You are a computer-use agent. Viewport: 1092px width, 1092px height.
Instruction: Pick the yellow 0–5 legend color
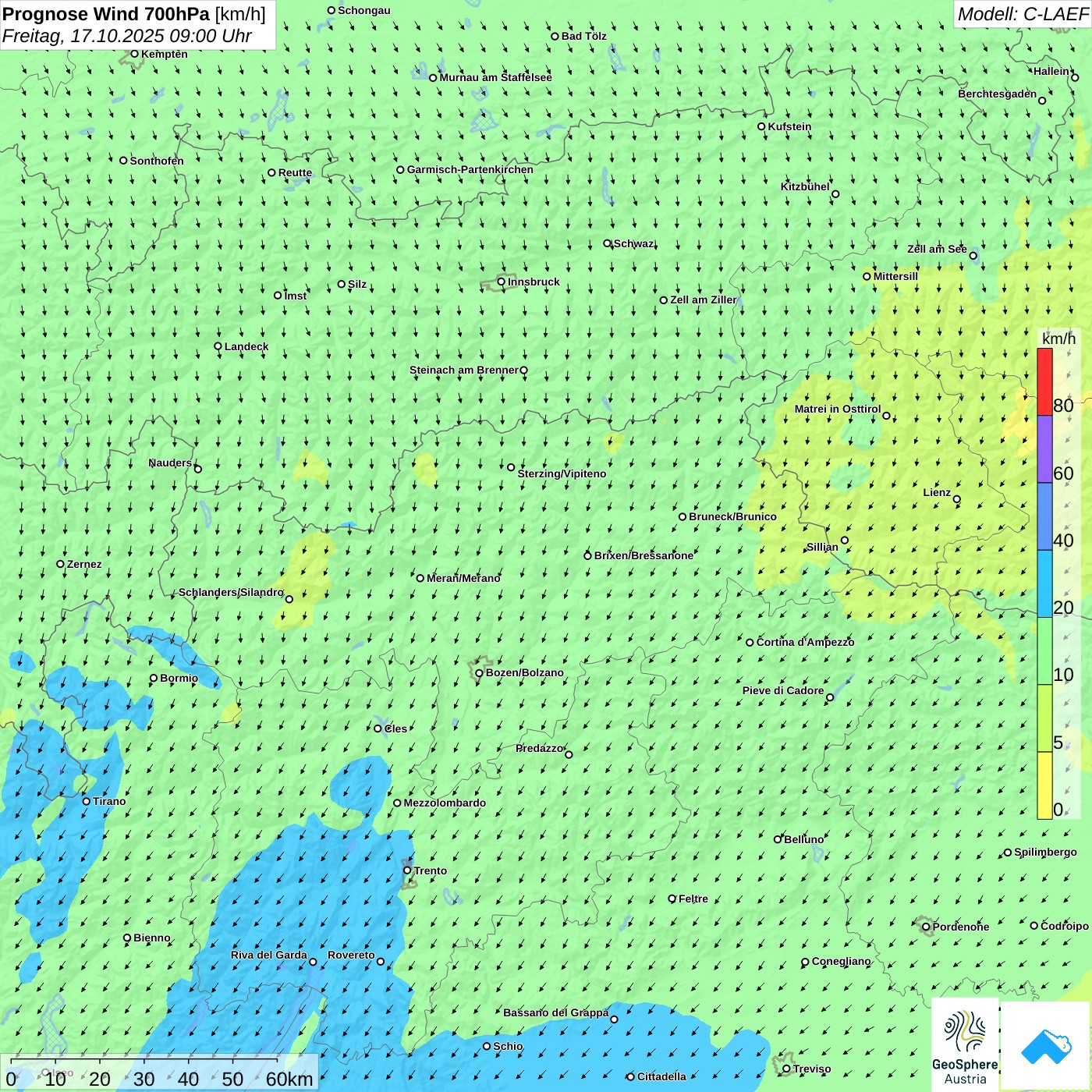[1044, 785]
